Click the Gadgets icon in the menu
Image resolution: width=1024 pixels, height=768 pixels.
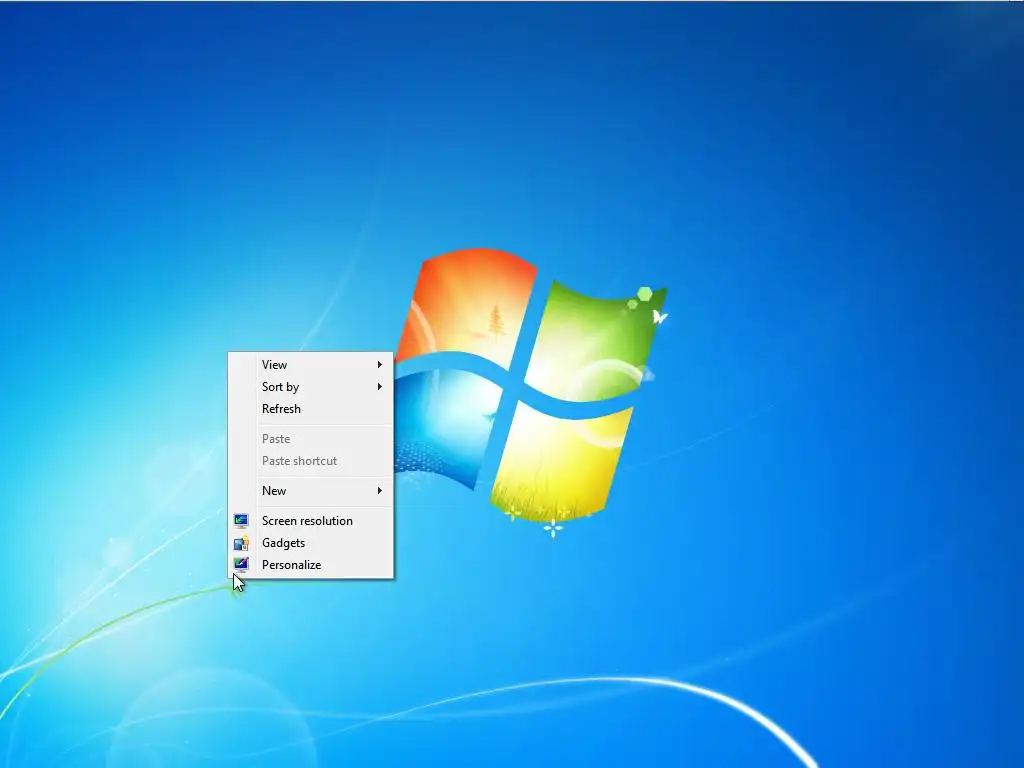coord(241,543)
